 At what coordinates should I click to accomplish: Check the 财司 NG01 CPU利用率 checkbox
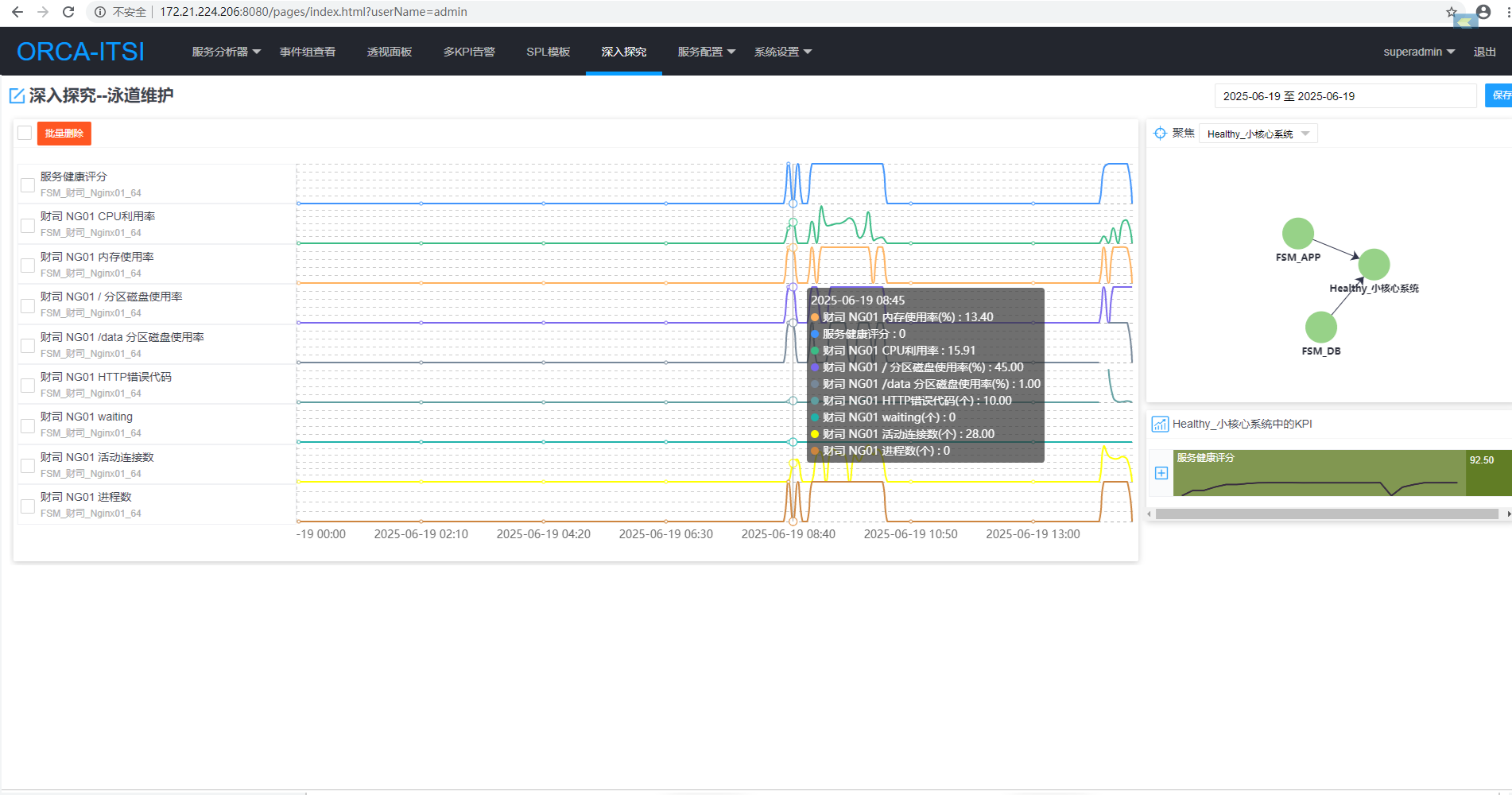coord(28,225)
